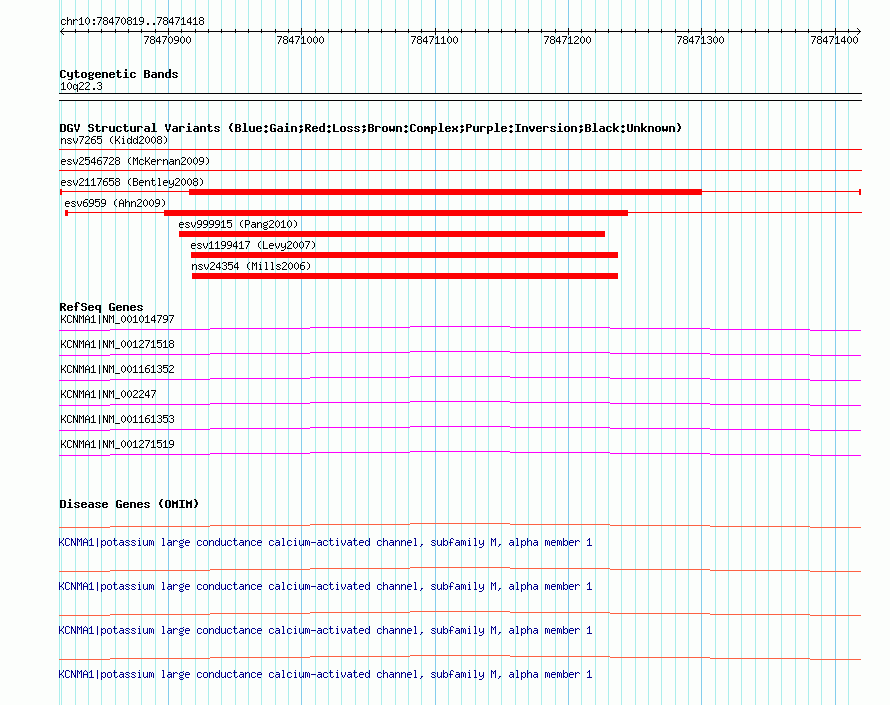The image size is (890, 705).
Task: Click the thin red line under nsv7265
Action: pyautogui.click(x=460, y=150)
